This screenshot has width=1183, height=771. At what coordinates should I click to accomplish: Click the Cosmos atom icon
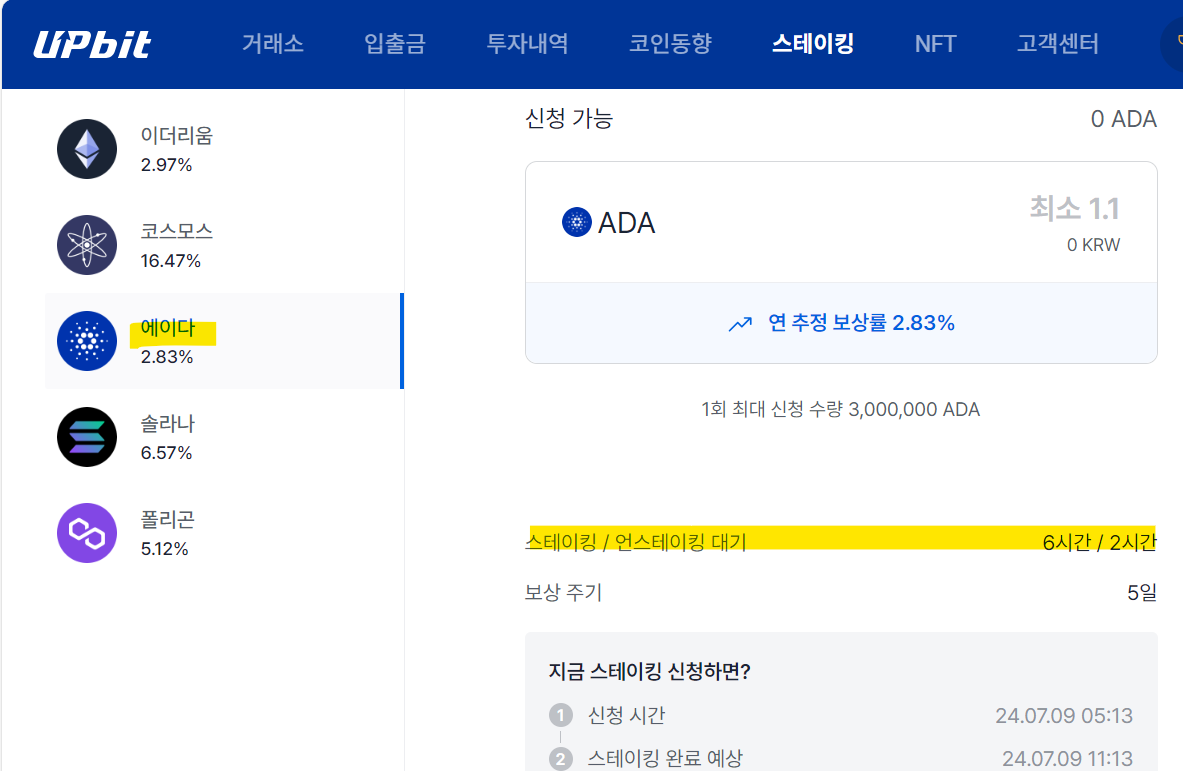click(x=87, y=245)
